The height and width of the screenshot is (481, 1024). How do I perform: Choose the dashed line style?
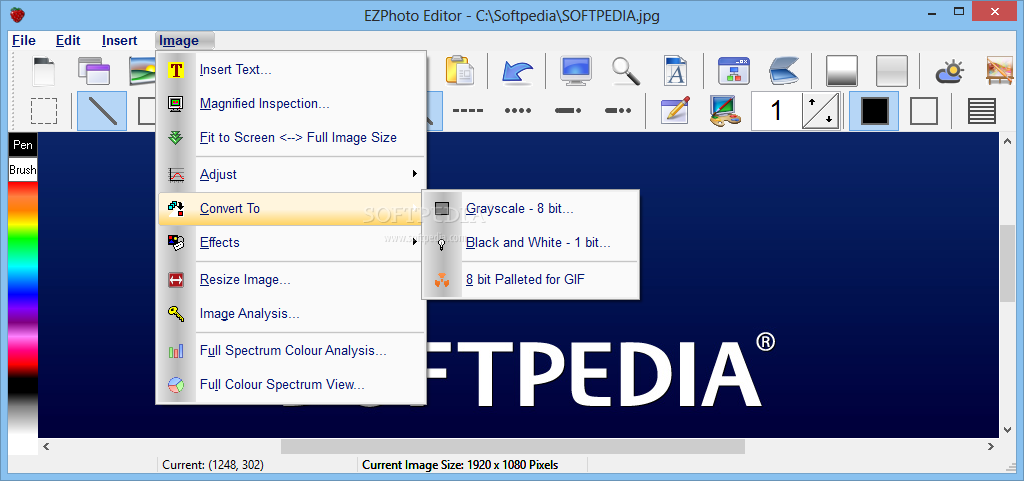[468, 111]
